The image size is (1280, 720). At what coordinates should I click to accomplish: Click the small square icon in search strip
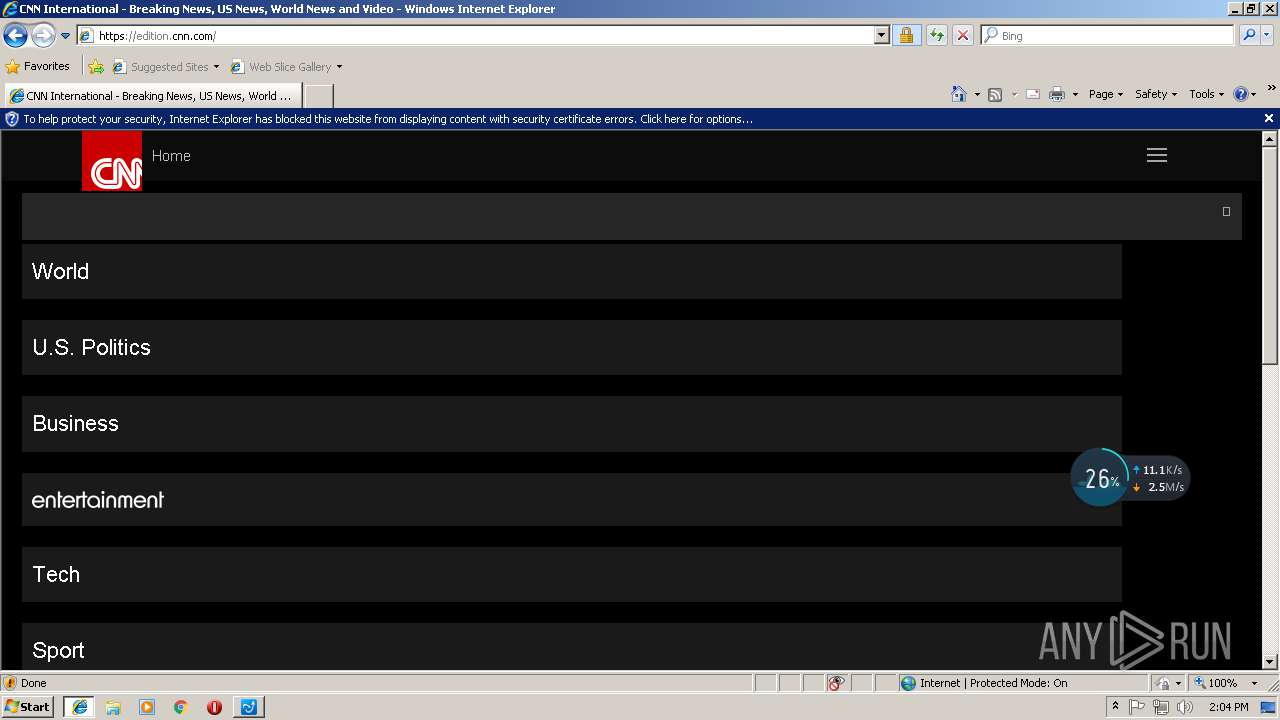[1226, 211]
